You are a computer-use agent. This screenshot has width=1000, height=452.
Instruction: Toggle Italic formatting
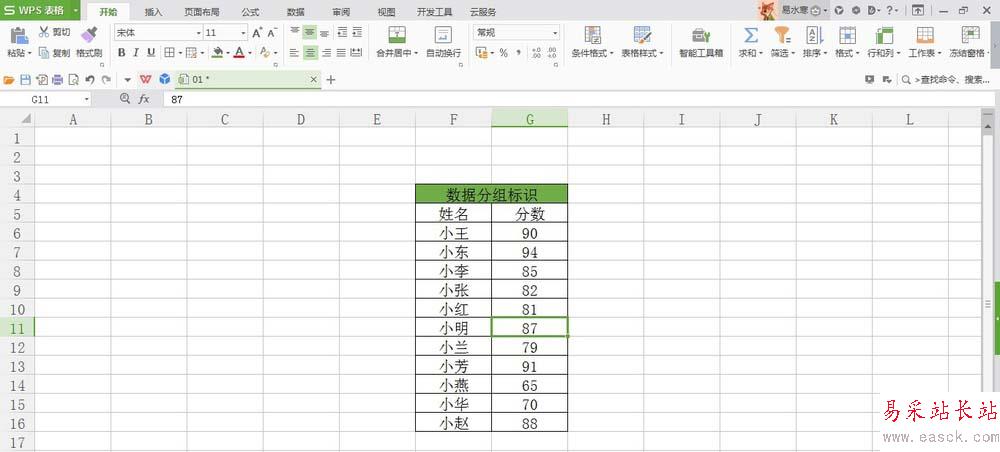[x=136, y=53]
